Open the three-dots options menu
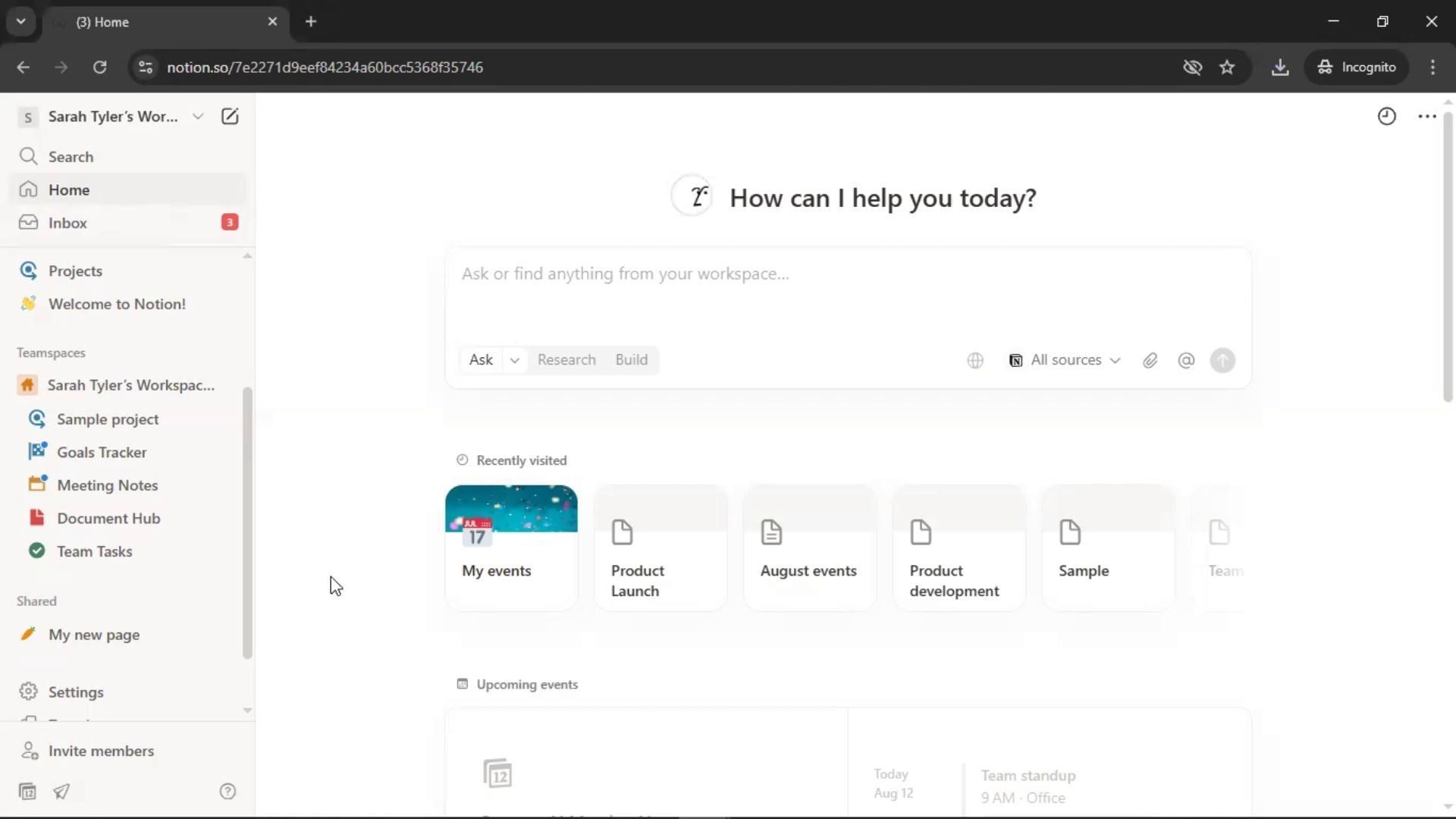The image size is (1456, 819). tap(1426, 117)
